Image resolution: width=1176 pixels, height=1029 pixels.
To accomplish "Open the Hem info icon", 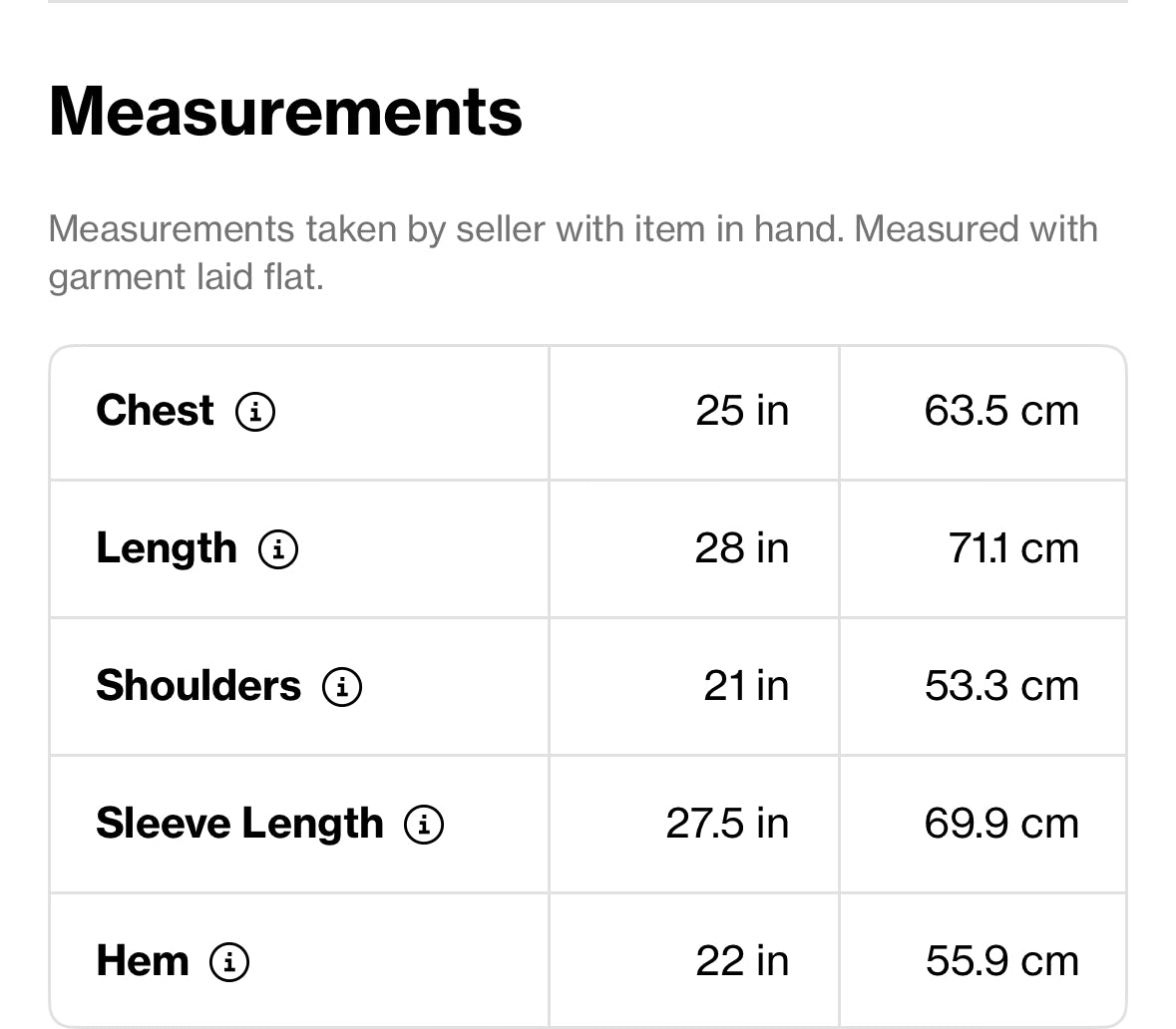I will click(x=229, y=961).
